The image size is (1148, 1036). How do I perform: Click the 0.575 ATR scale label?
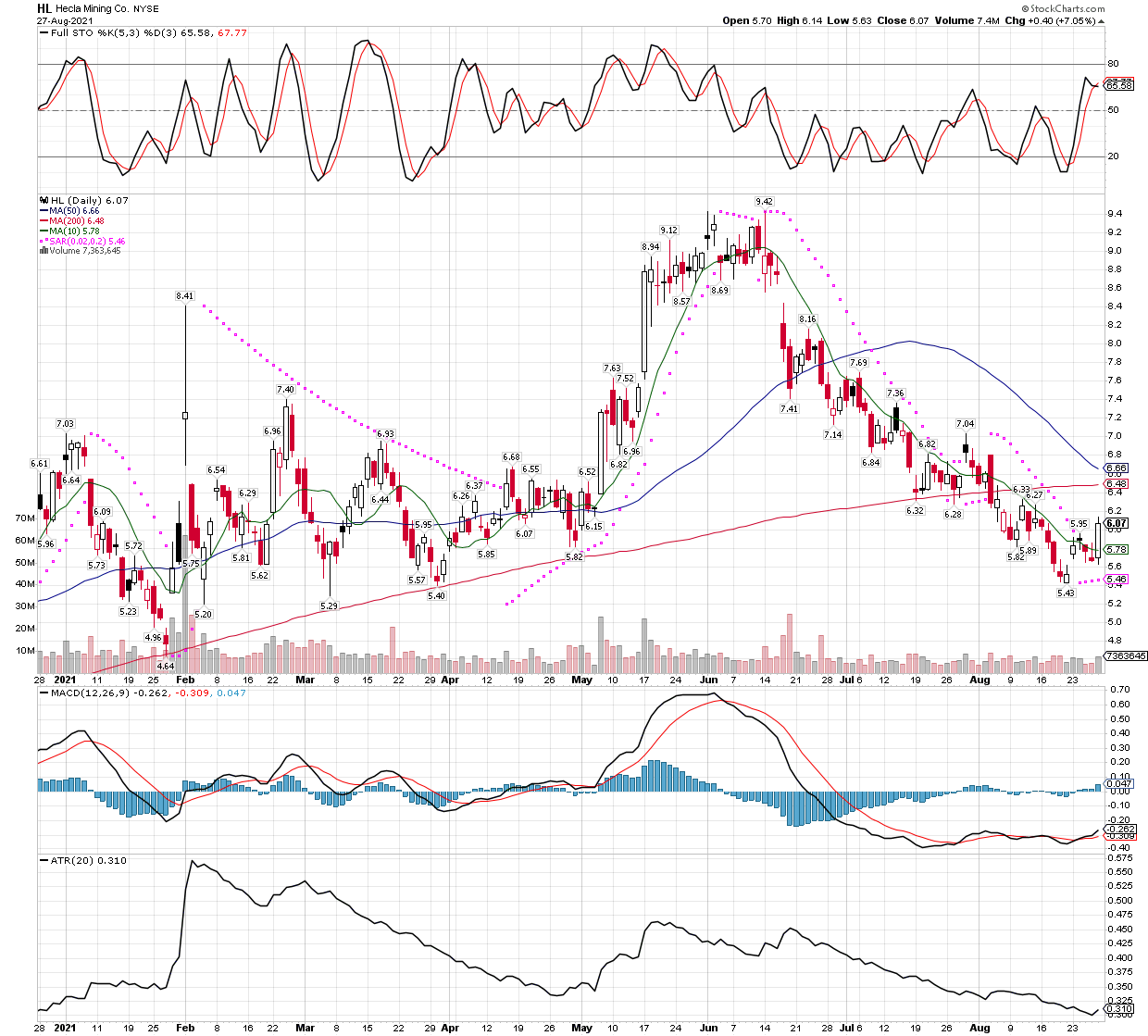tap(1122, 858)
